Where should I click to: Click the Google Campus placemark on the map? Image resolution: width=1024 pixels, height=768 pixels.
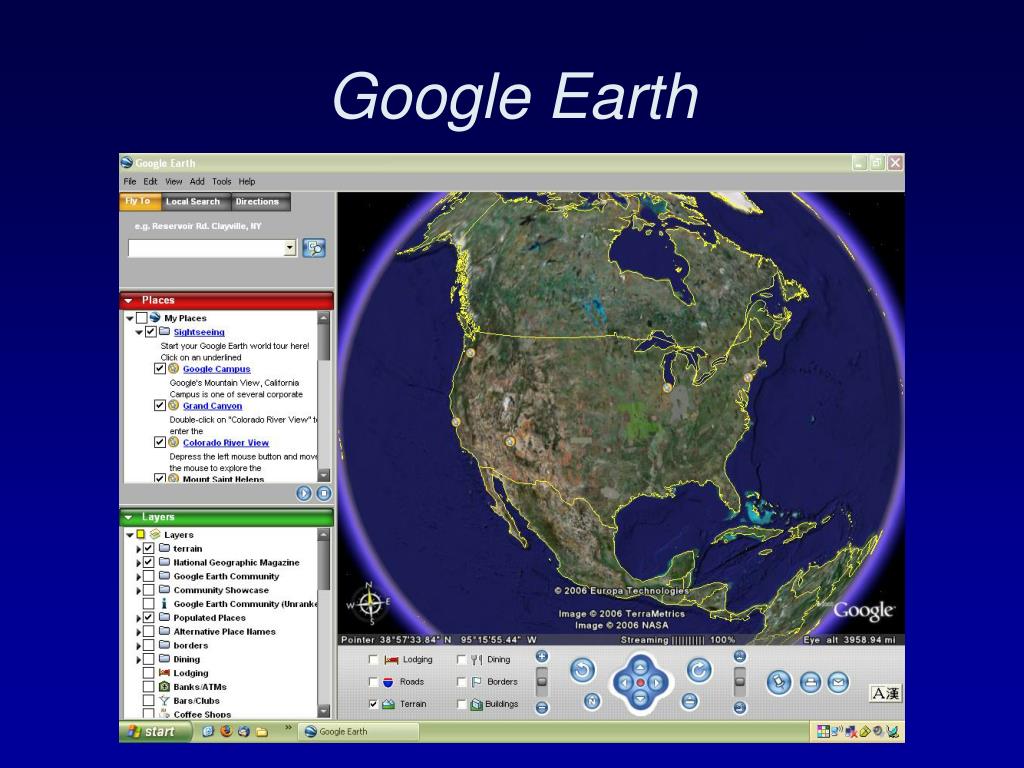pos(456,423)
